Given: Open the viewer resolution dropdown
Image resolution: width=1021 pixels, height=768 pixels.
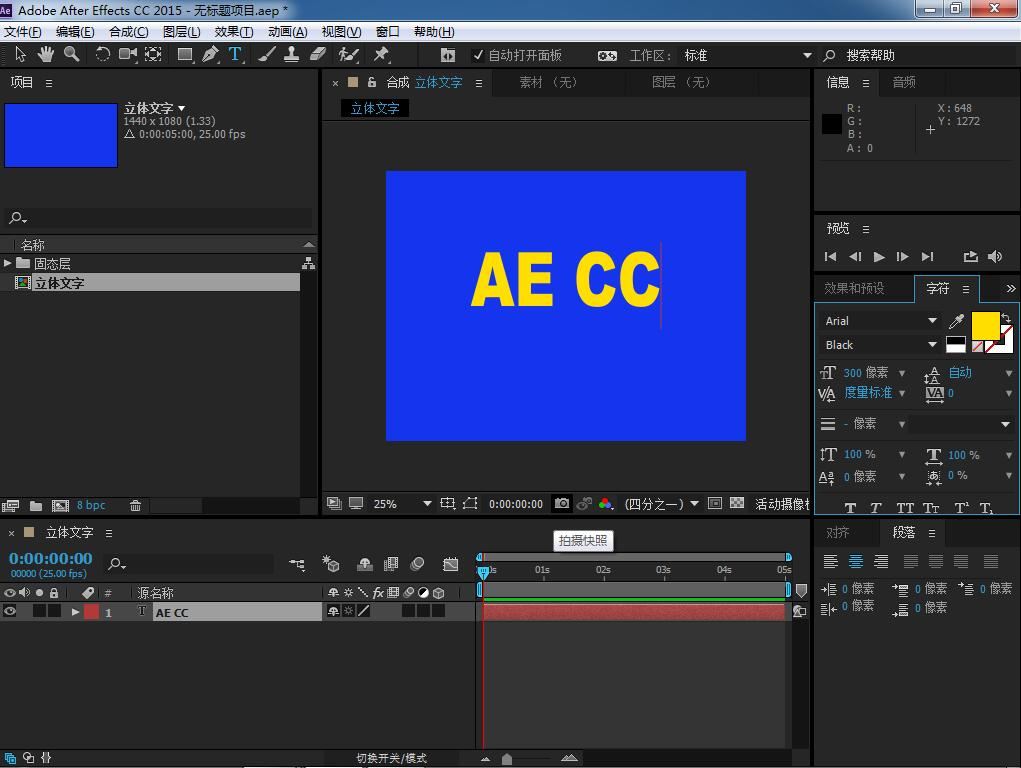Looking at the screenshot, I should (694, 504).
